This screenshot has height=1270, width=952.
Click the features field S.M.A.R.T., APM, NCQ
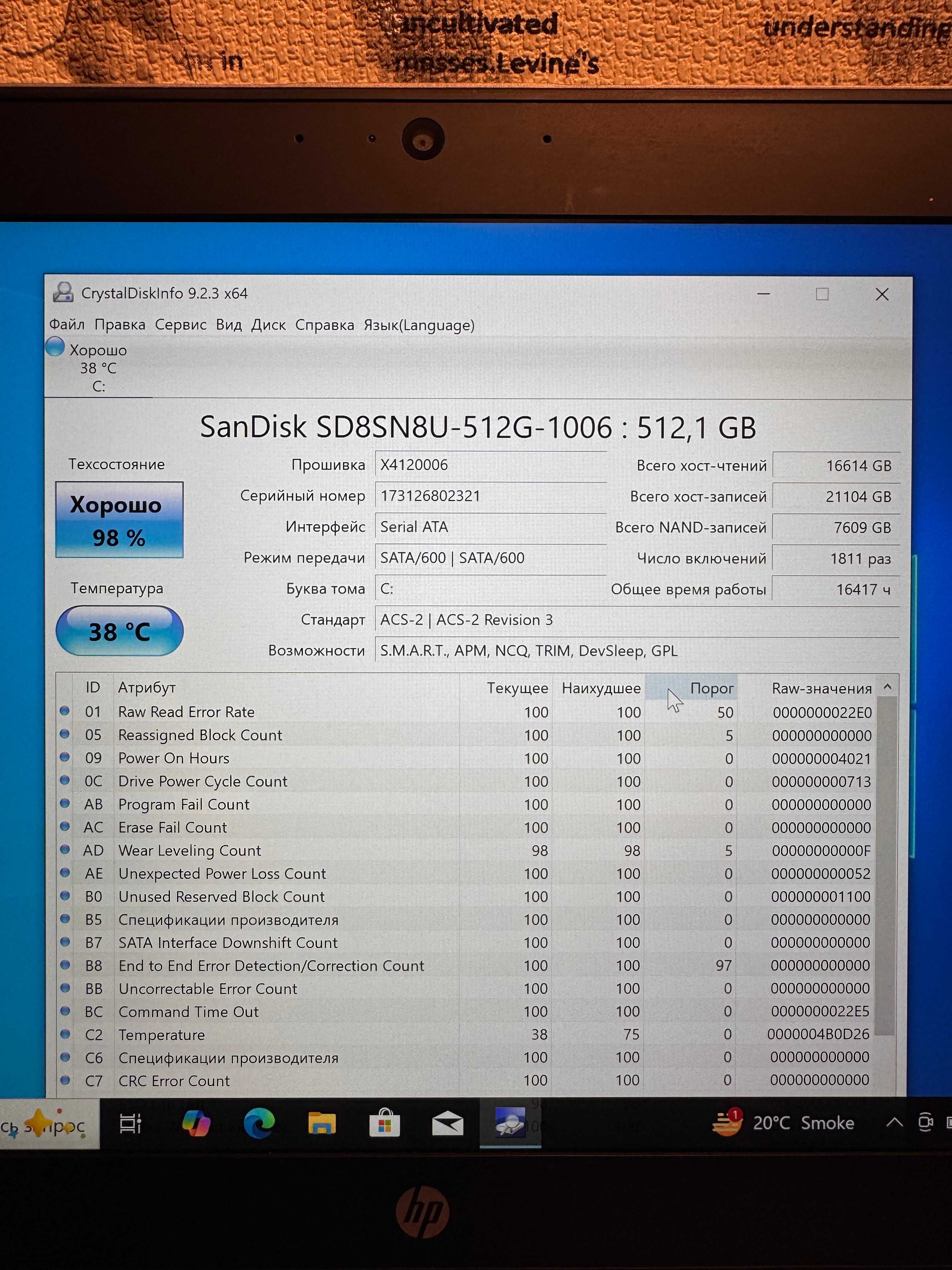[637, 651]
